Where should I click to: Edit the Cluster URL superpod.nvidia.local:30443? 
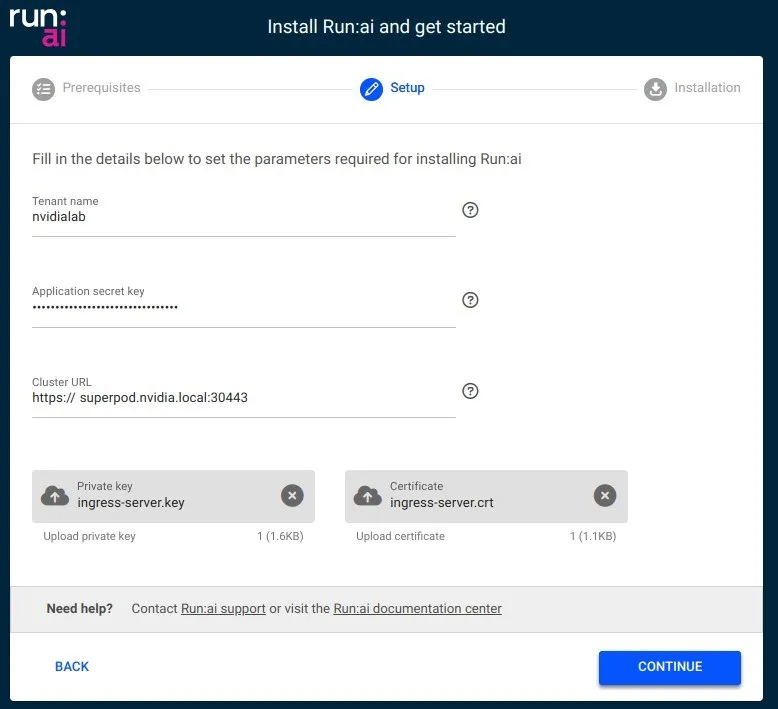pyautogui.click(x=244, y=398)
